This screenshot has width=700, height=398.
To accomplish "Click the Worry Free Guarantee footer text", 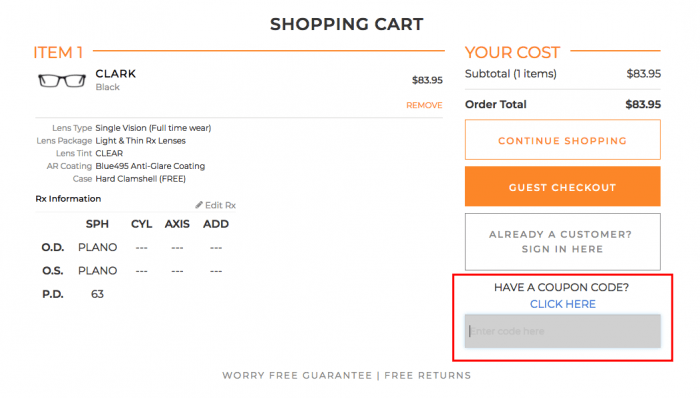I will [x=297, y=376].
